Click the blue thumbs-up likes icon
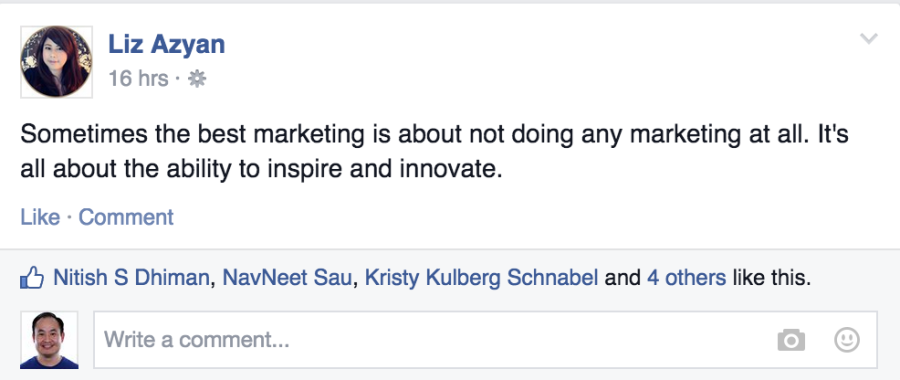 pos(32,278)
